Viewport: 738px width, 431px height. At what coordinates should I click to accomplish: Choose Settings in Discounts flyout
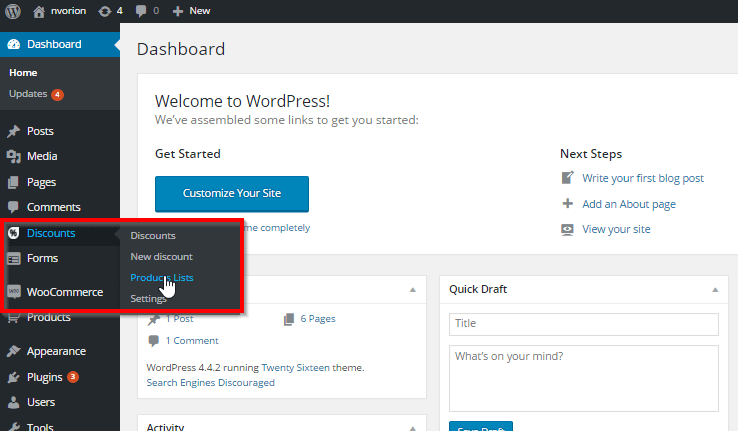click(x=148, y=299)
